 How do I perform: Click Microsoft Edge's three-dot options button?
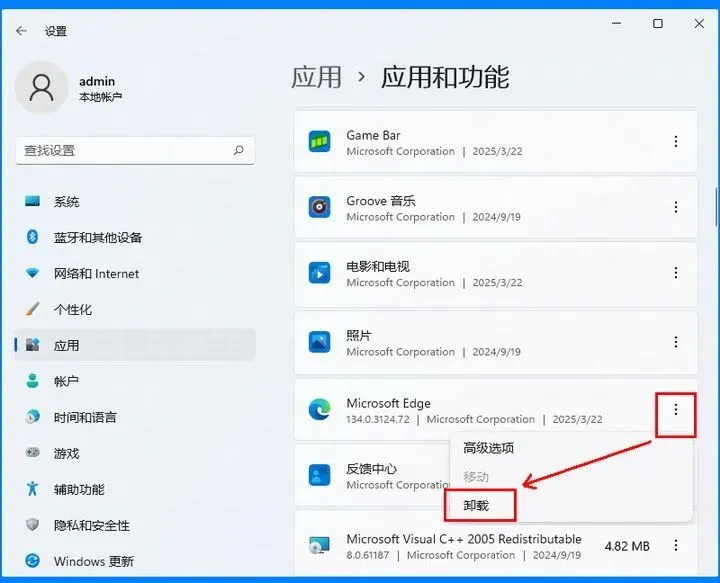tap(675, 409)
